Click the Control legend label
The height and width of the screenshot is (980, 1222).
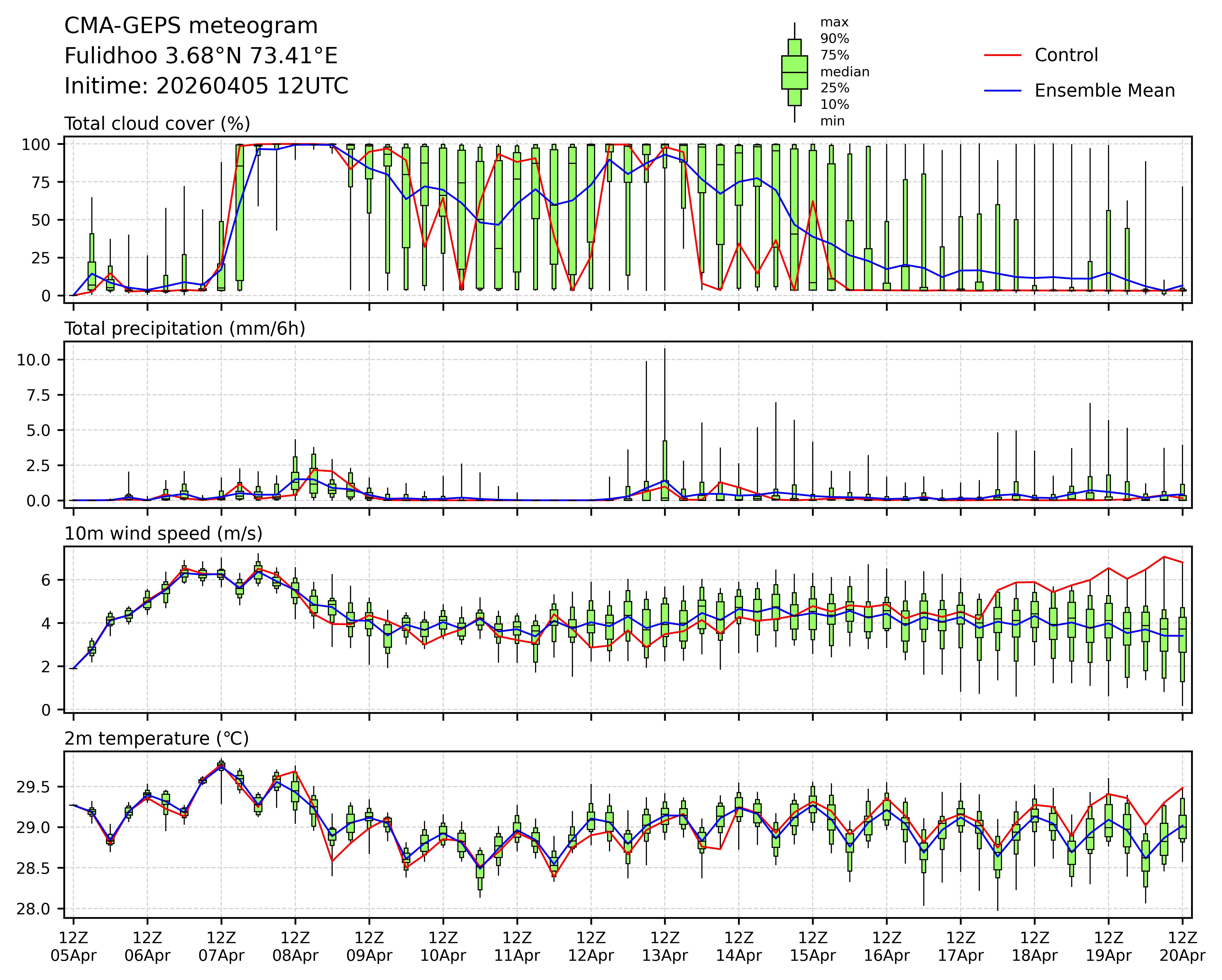[1066, 56]
